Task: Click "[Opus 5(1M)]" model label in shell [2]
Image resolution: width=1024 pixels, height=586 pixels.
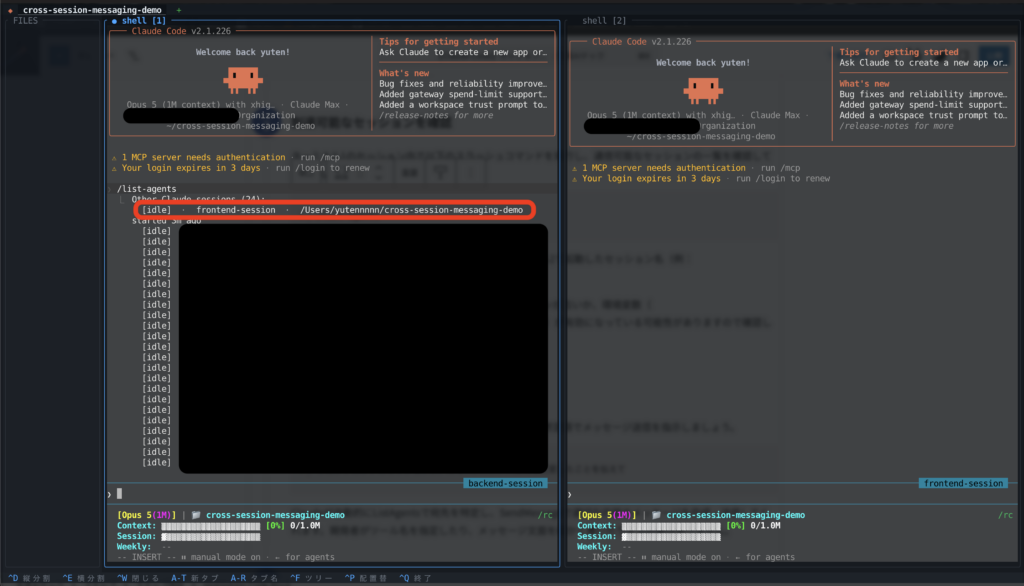Action: pos(607,515)
